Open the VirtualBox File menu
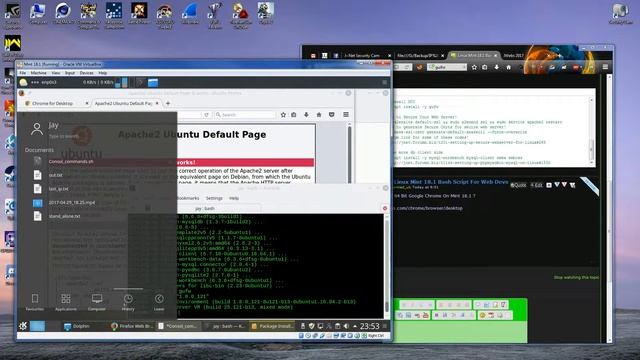This screenshot has height=360, width=640. [23, 73]
